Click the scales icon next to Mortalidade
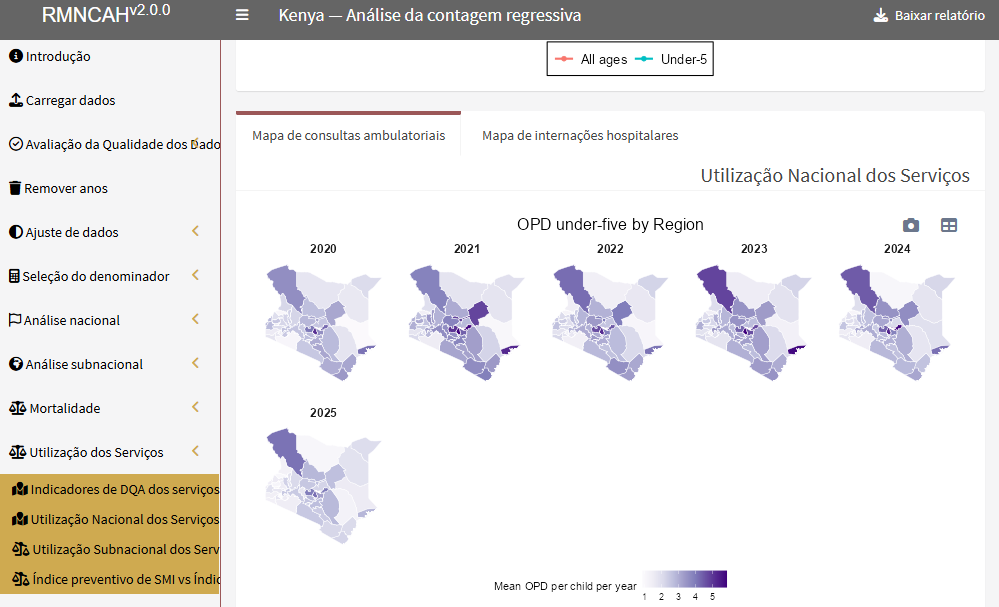The width and height of the screenshot is (999, 607). (x=18, y=408)
